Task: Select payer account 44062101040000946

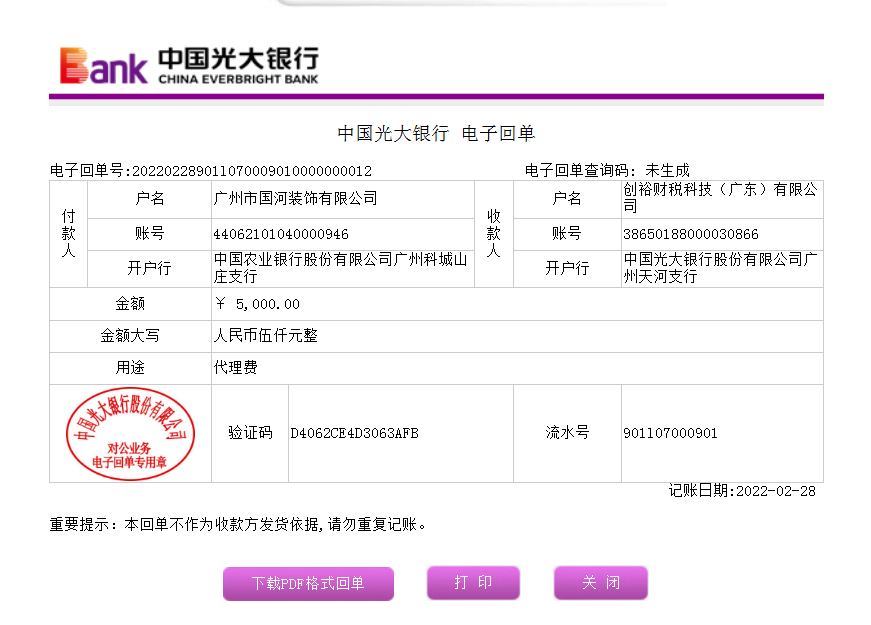Action: coord(281,234)
